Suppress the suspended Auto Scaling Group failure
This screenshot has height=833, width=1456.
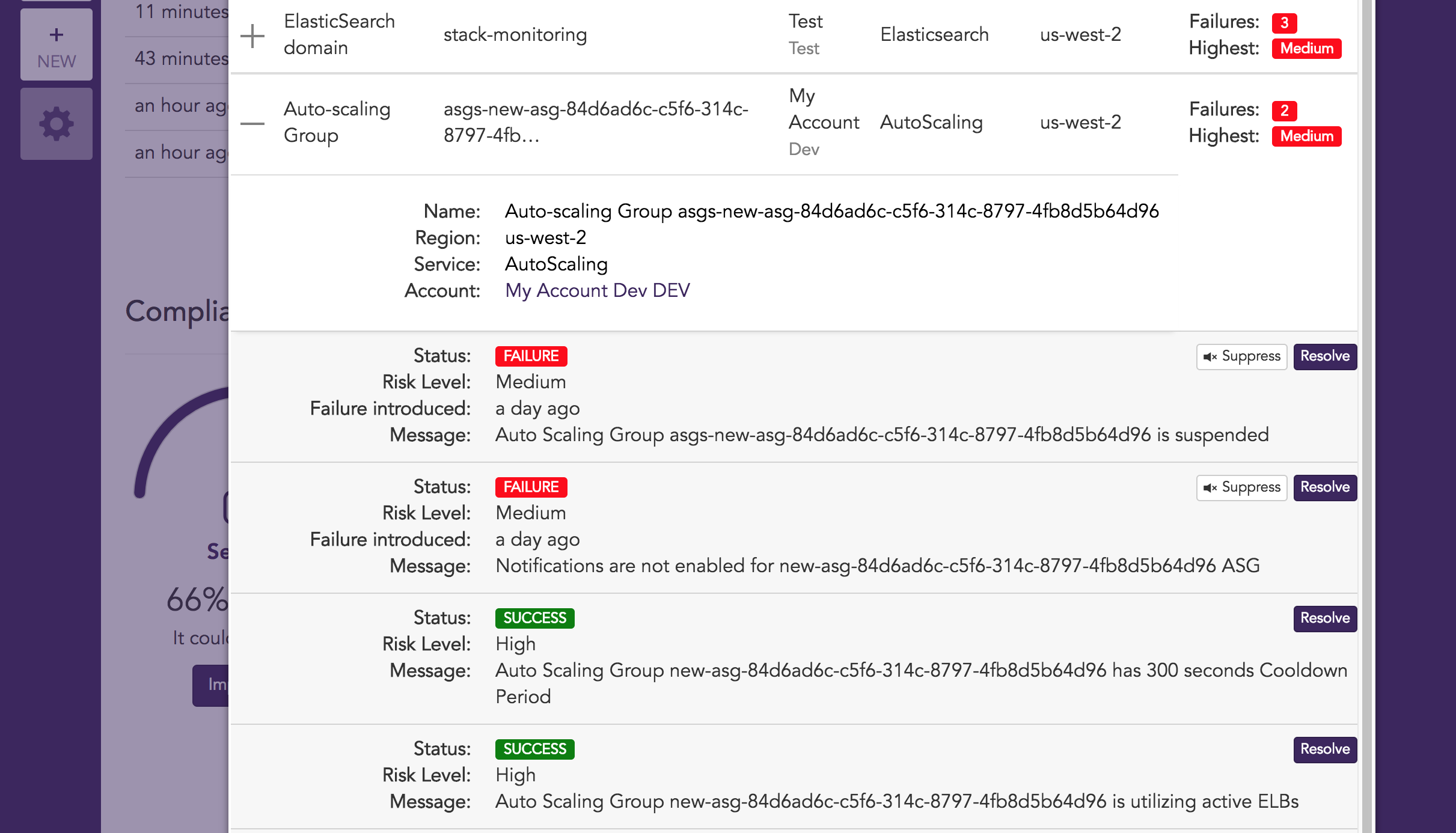tap(1241, 356)
